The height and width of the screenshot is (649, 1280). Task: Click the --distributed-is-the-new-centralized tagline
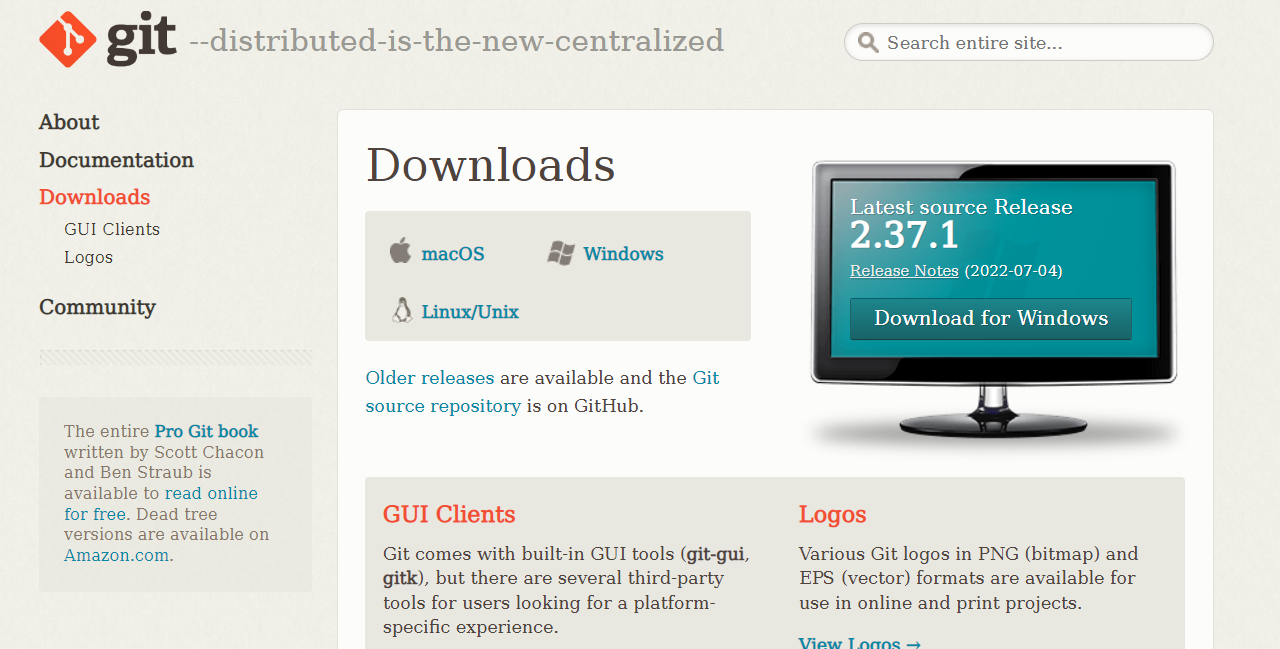[456, 41]
